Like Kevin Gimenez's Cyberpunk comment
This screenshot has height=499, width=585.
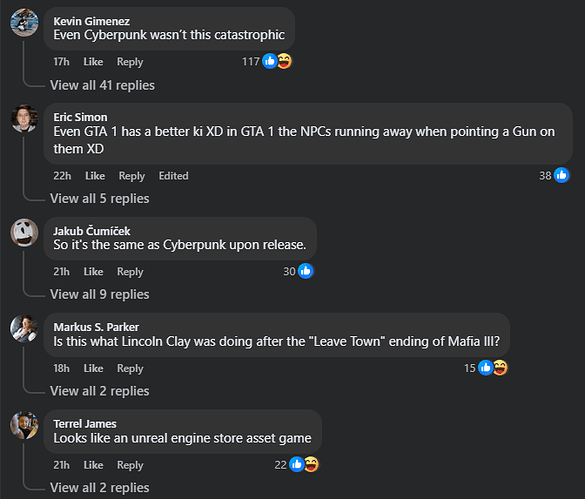93,62
